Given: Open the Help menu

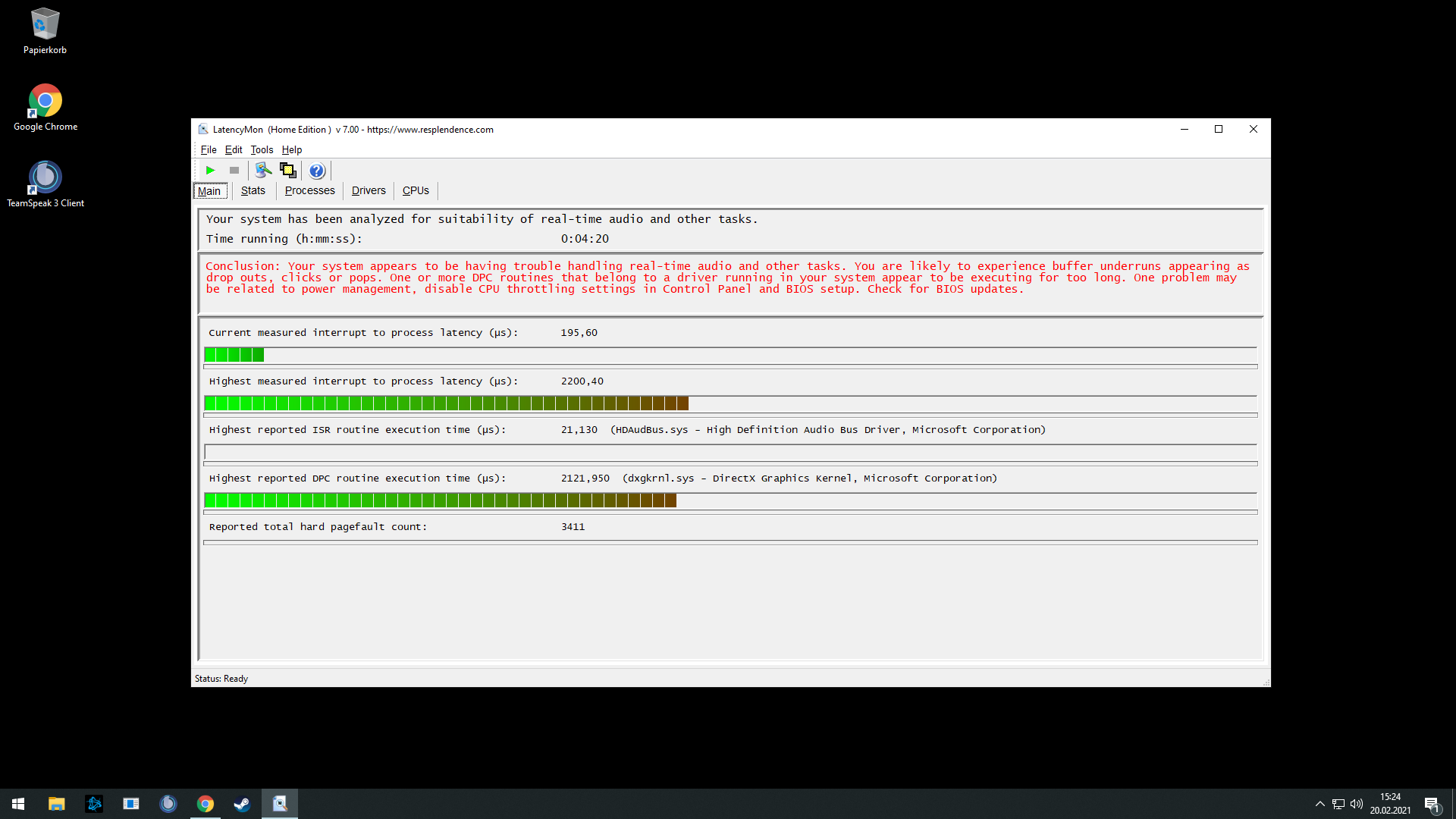Looking at the screenshot, I should (292, 149).
